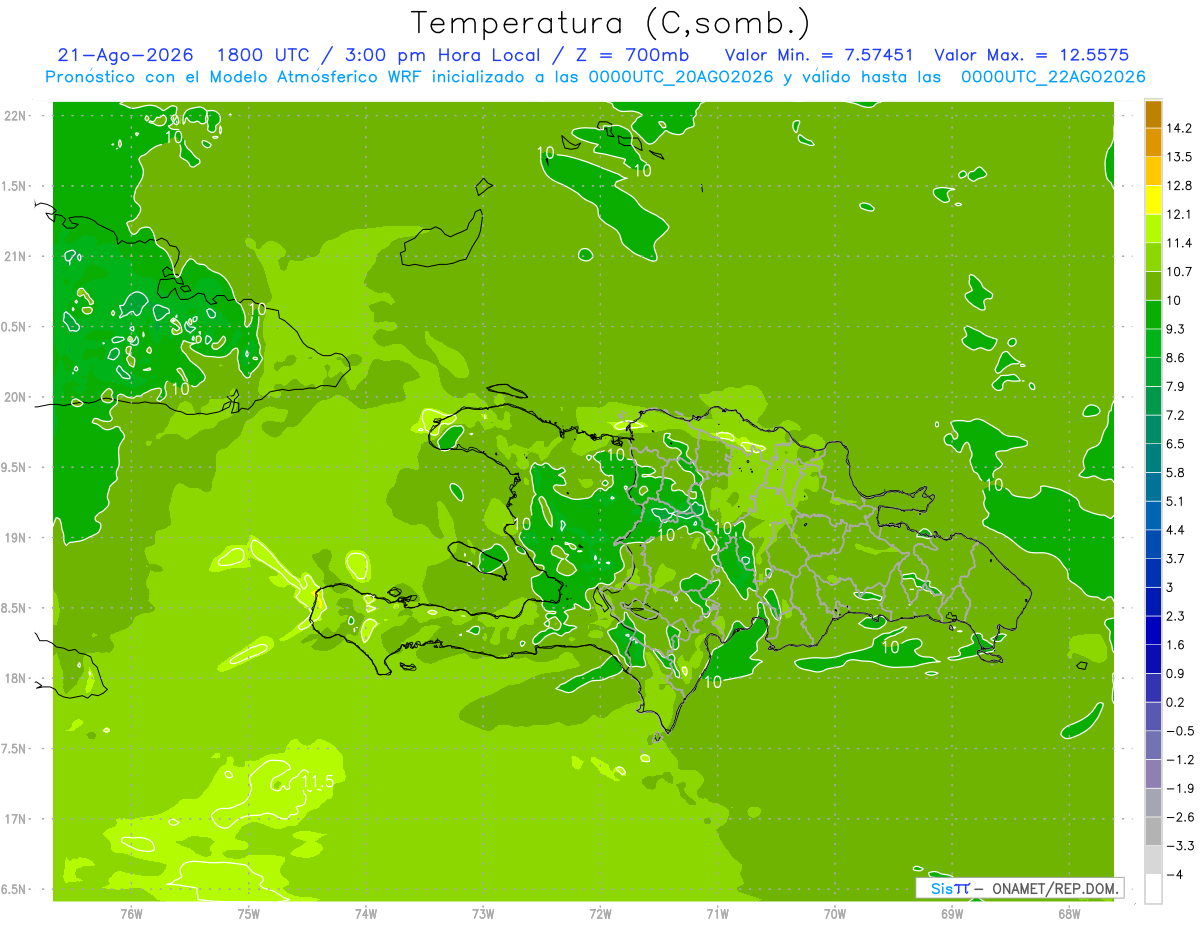Click the '8.6' colorbar value

pyautogui.click(x=1176, y=357)
